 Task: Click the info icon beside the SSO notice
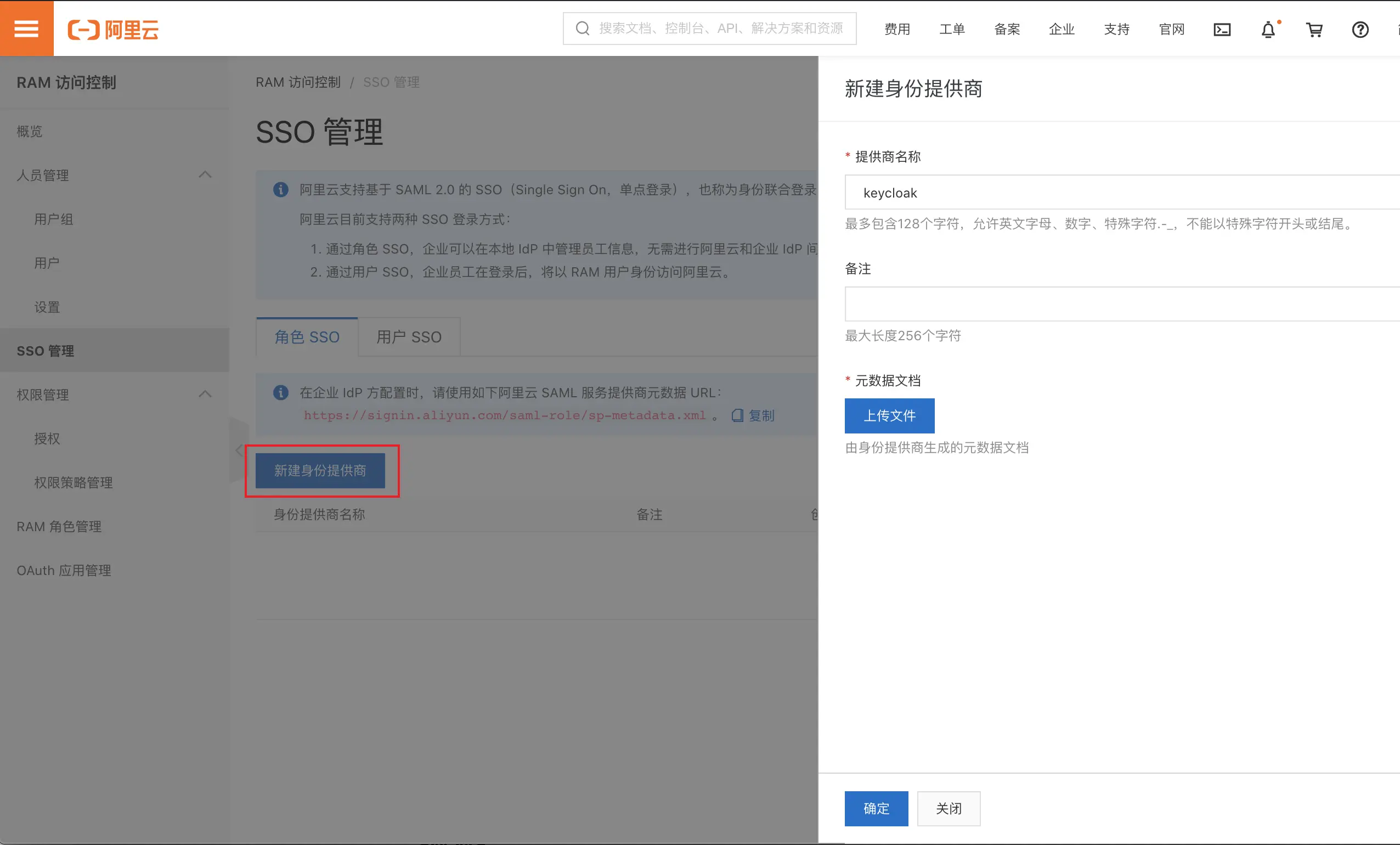coord(280,189)
